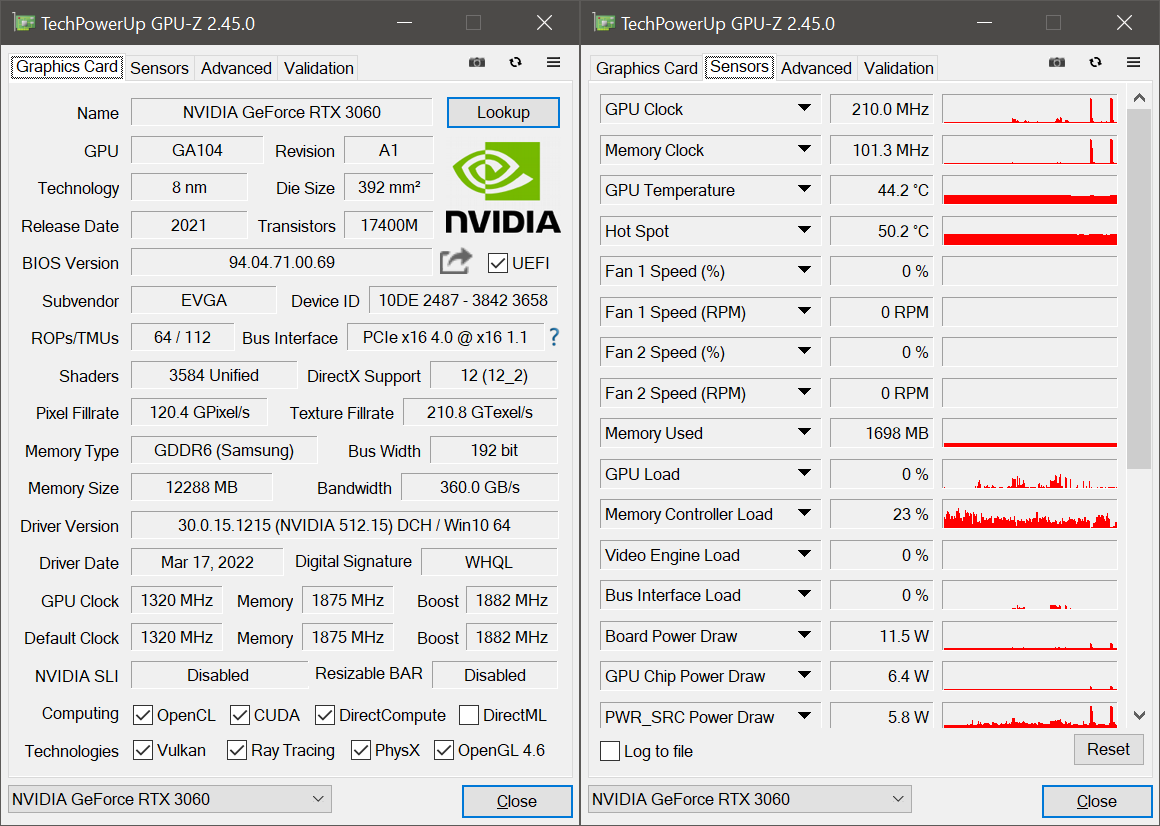Viewport: 1160px width, 826px height.
Task: Click the Driver Version field
Action: [345, 525]
